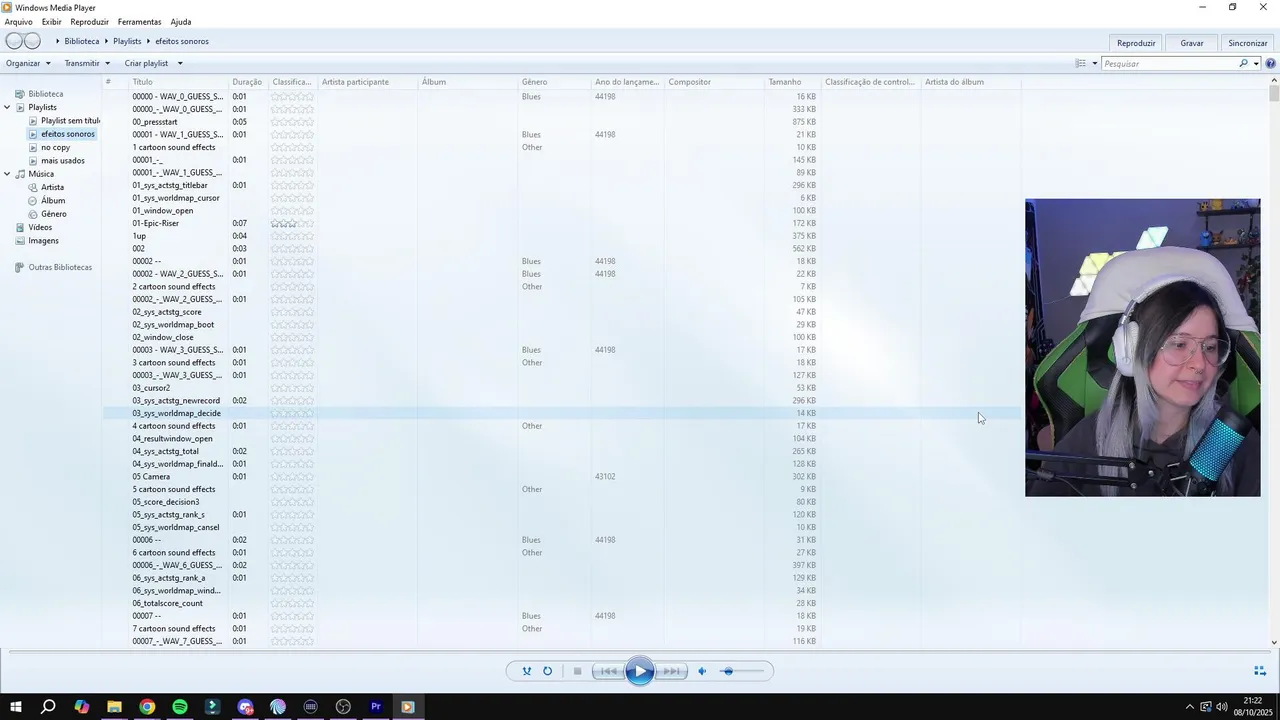Click in the Pesquisar search field

1170,63
